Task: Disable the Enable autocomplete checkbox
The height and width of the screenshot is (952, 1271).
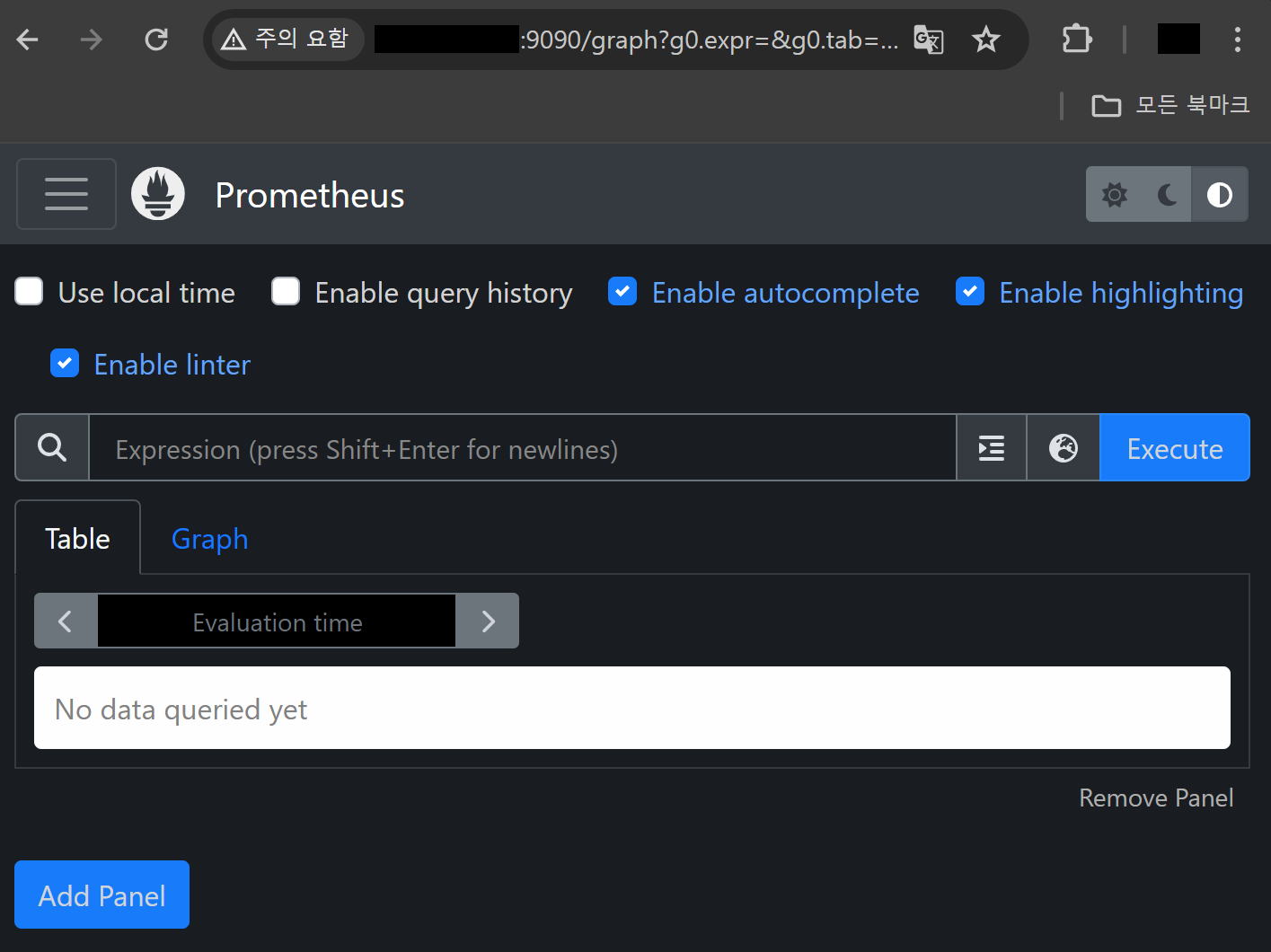Action: 622,292
